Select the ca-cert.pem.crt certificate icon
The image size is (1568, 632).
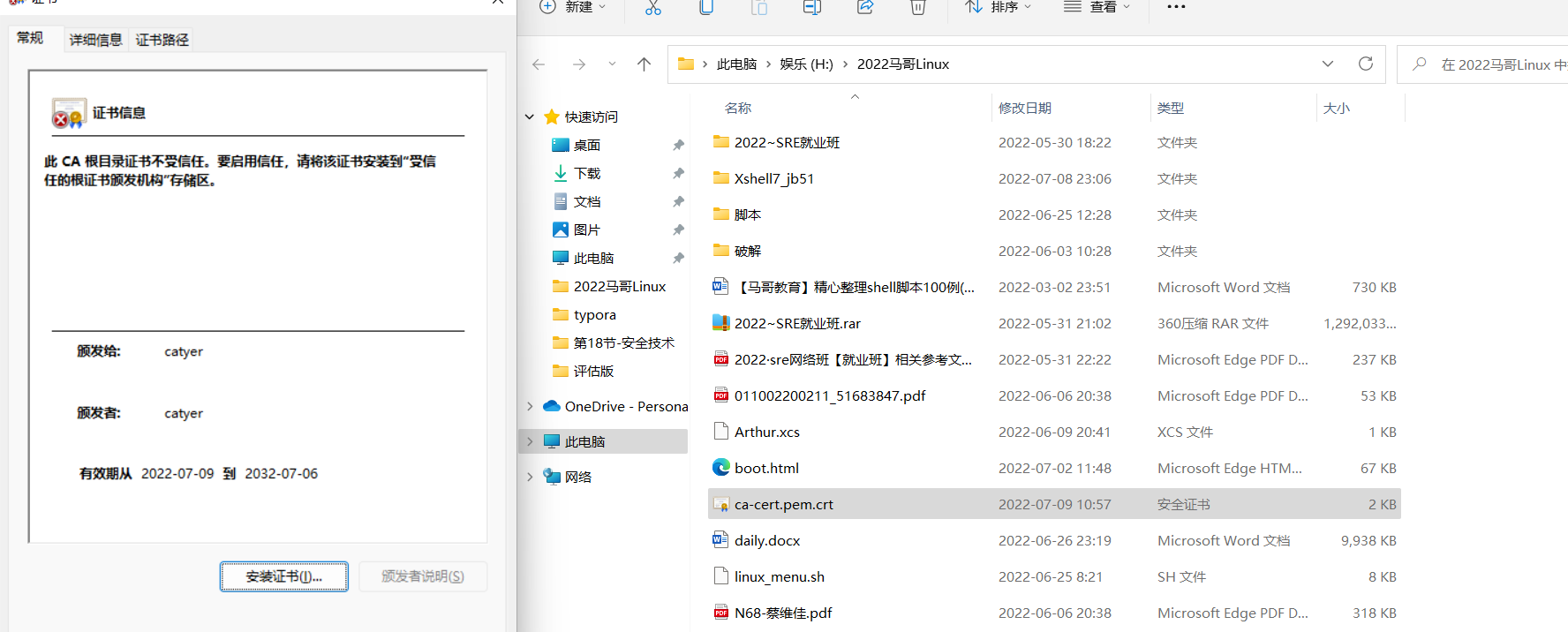(721, 504)
